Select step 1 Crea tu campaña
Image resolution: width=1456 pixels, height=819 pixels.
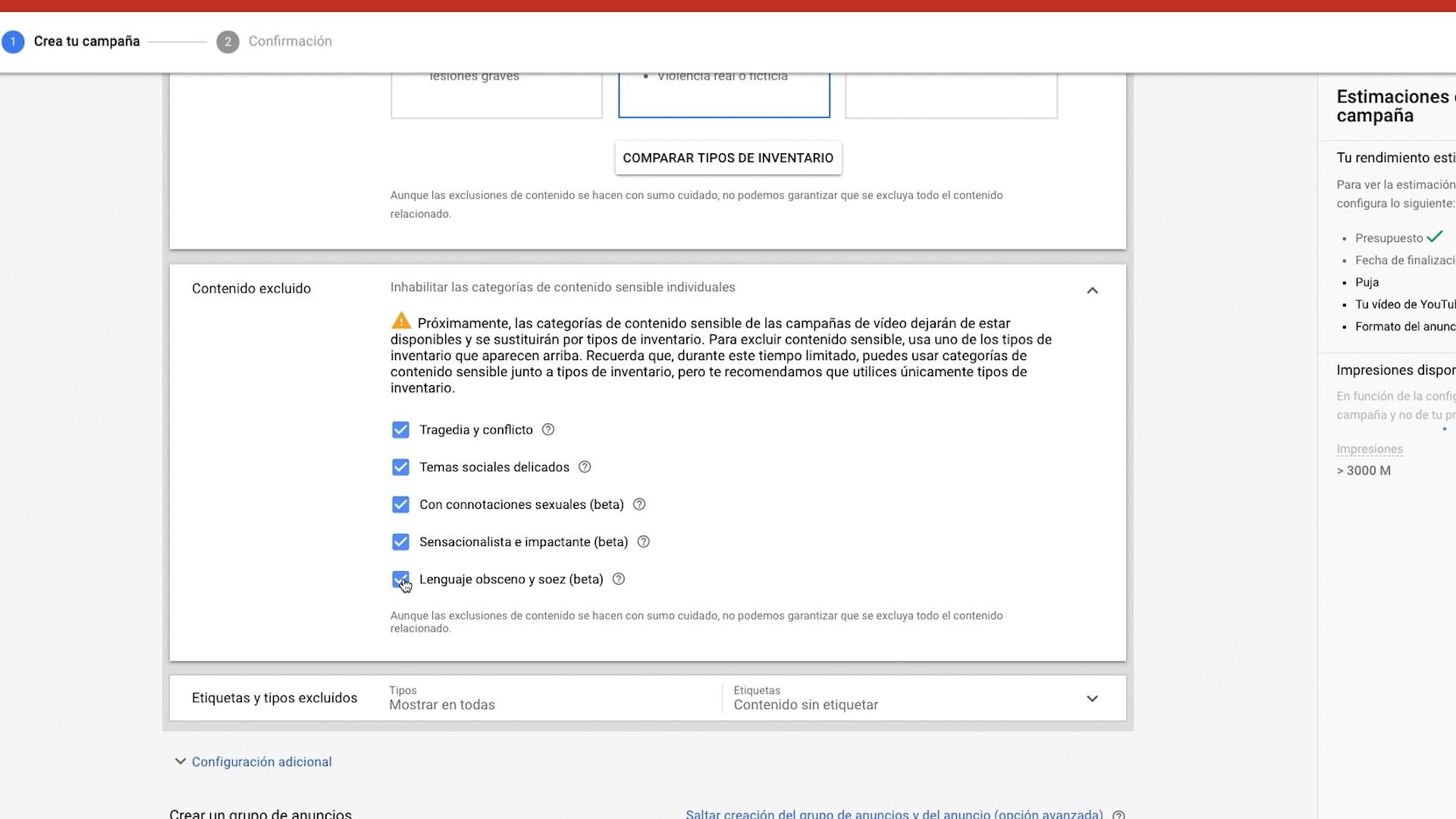[x=71, y=41]
